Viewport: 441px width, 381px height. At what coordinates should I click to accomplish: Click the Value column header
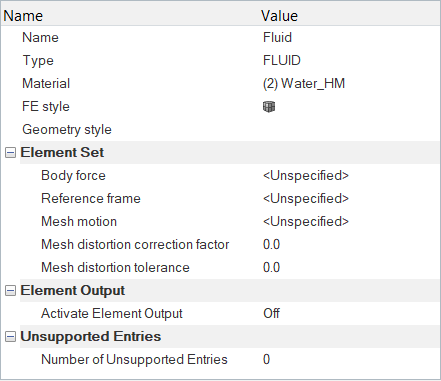click(x=279, y=16)
